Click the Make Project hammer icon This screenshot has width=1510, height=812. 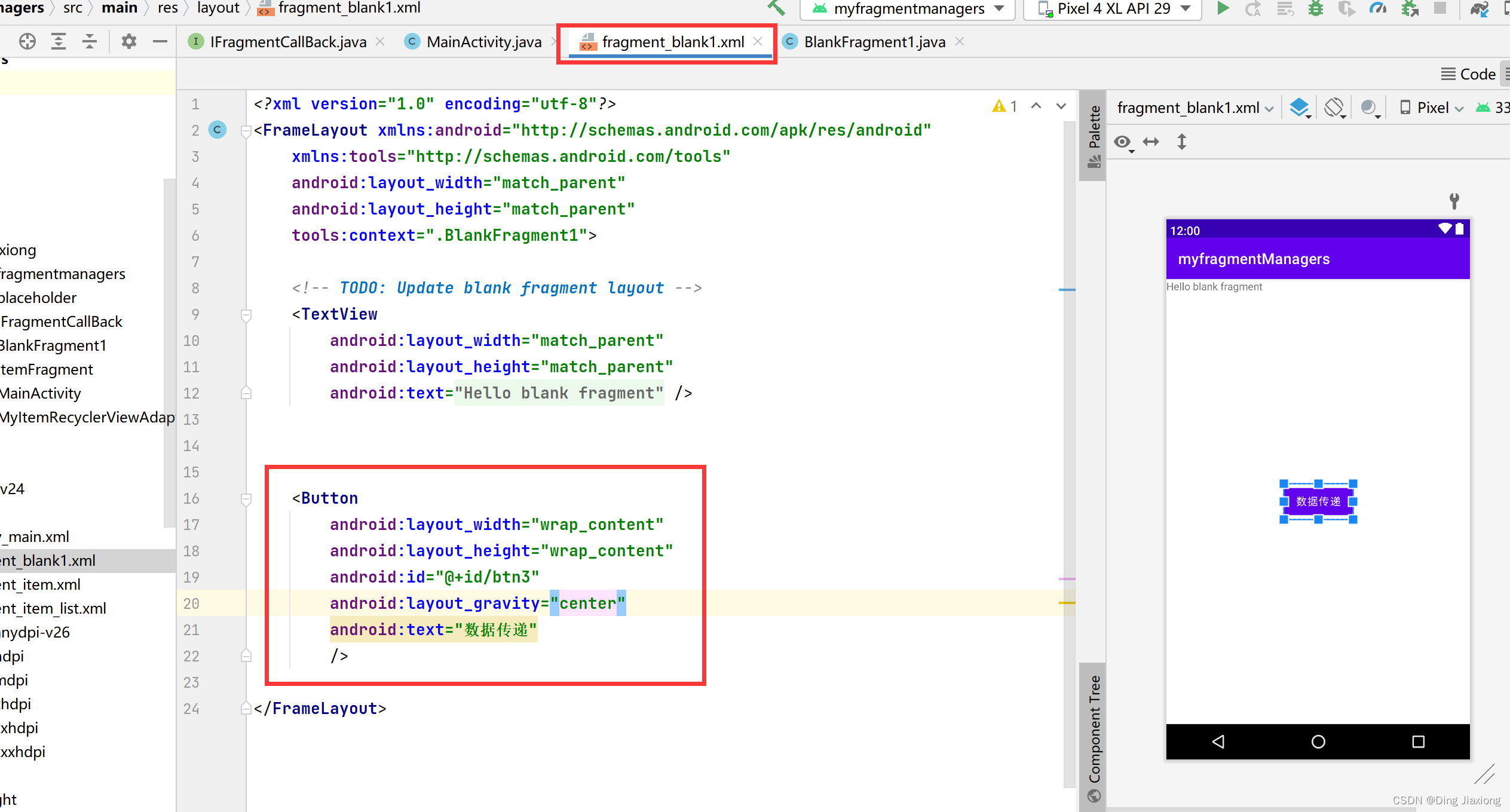776,8
